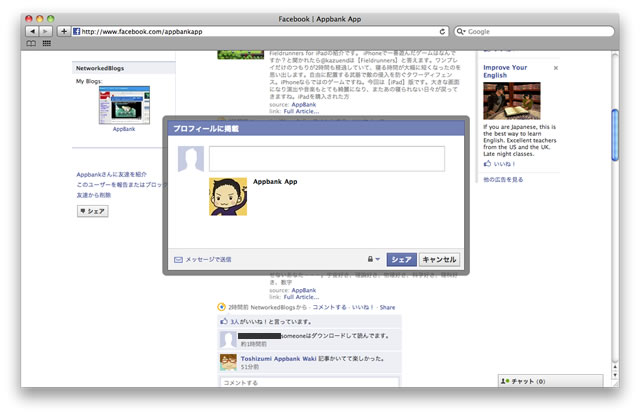Click the AppBank blog thumbnail
The image size is (640, 416).
pyautogui.click(x=124, y=105)
